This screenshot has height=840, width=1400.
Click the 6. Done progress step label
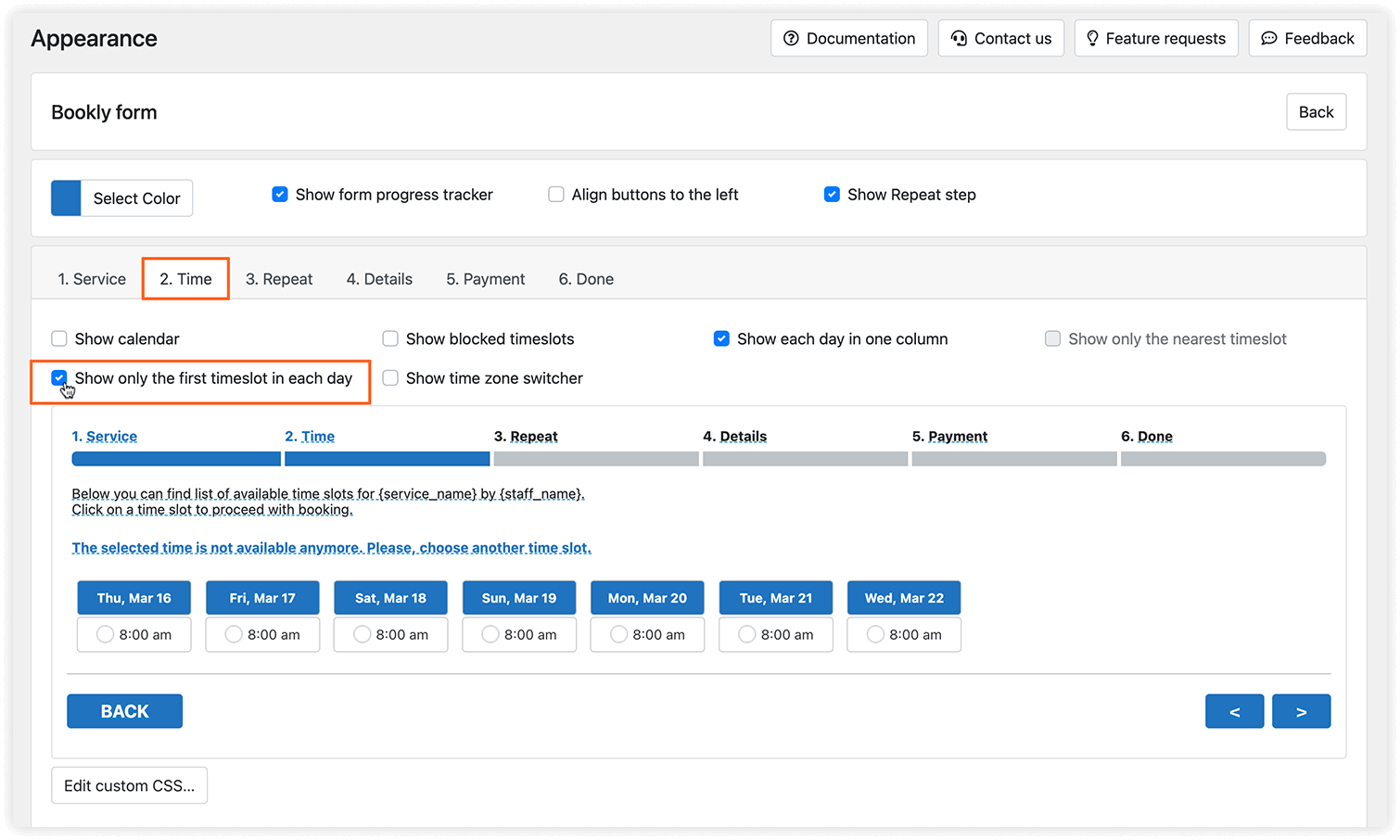(x=1147, y=437)
